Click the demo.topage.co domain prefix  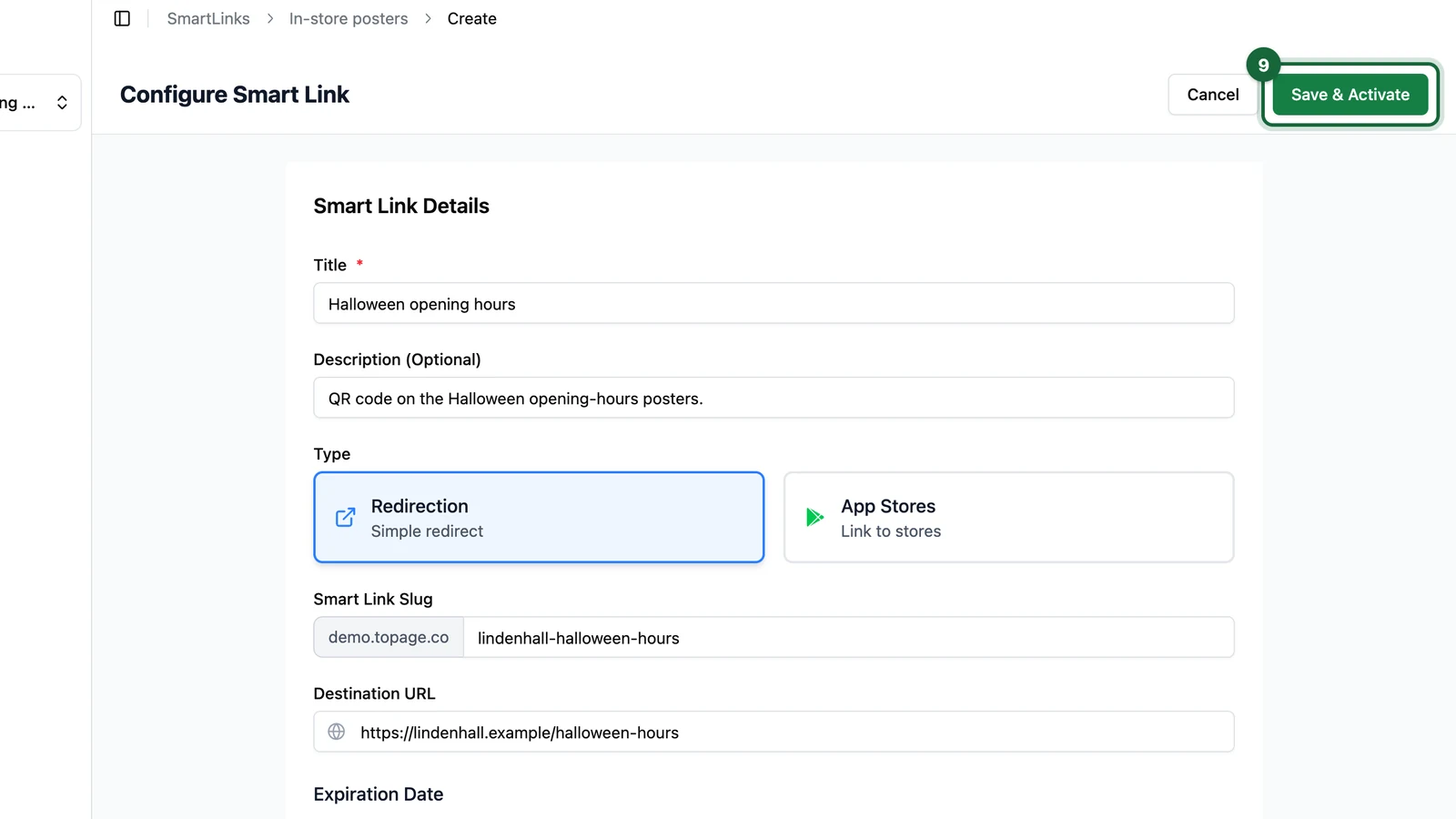tap(389, 637)
